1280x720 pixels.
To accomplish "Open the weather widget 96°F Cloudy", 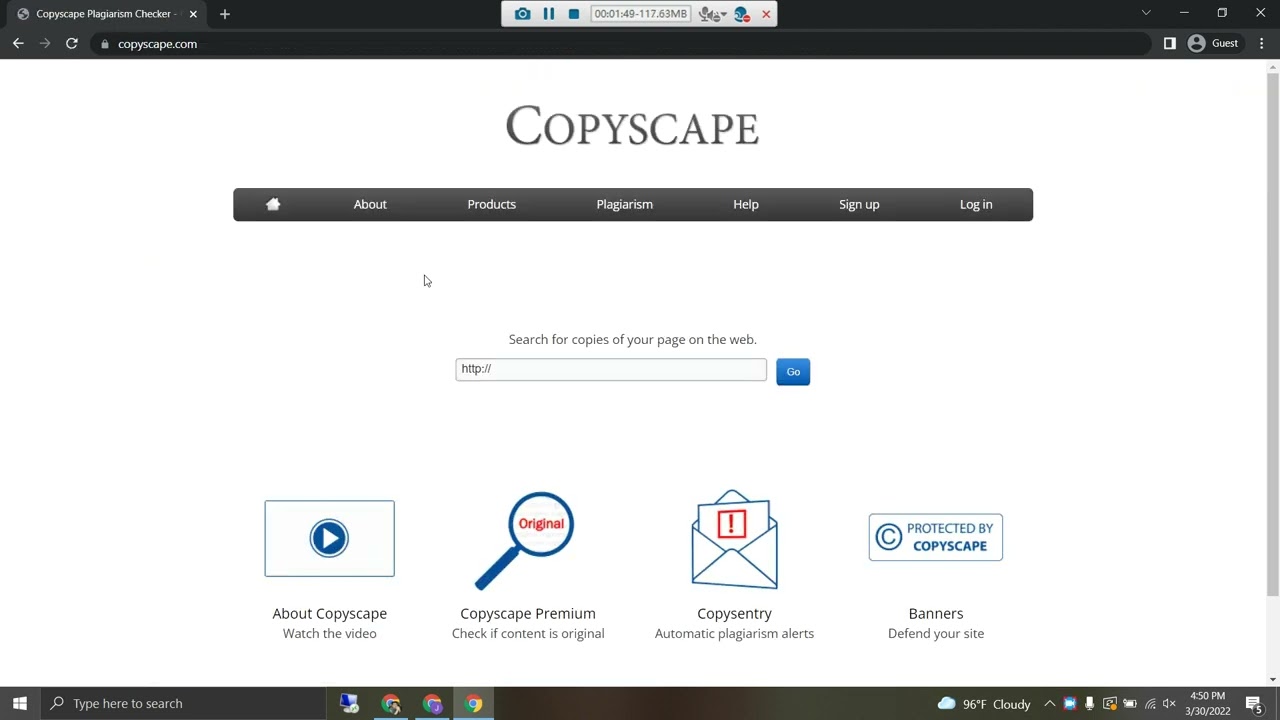I will point(984,704).
